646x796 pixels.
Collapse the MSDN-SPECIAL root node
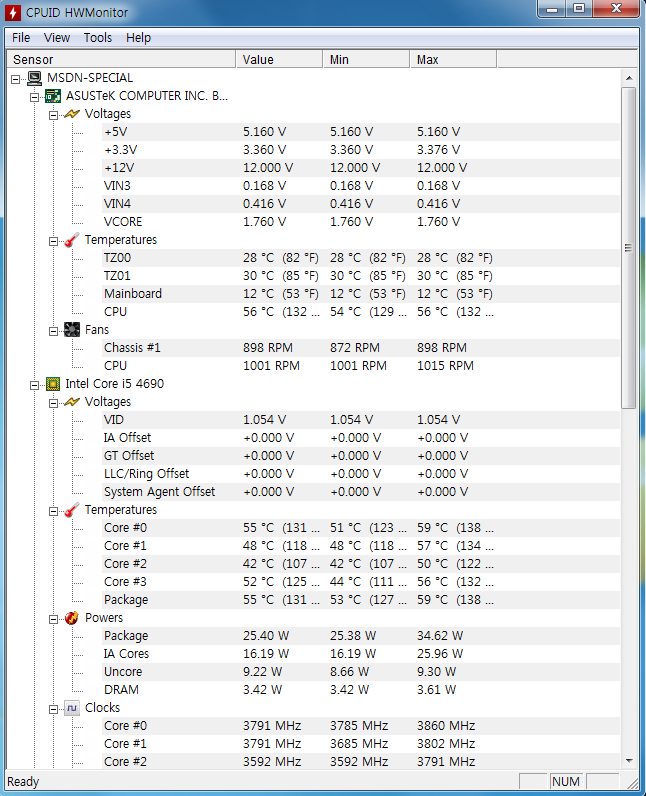[x=16, y=78]
